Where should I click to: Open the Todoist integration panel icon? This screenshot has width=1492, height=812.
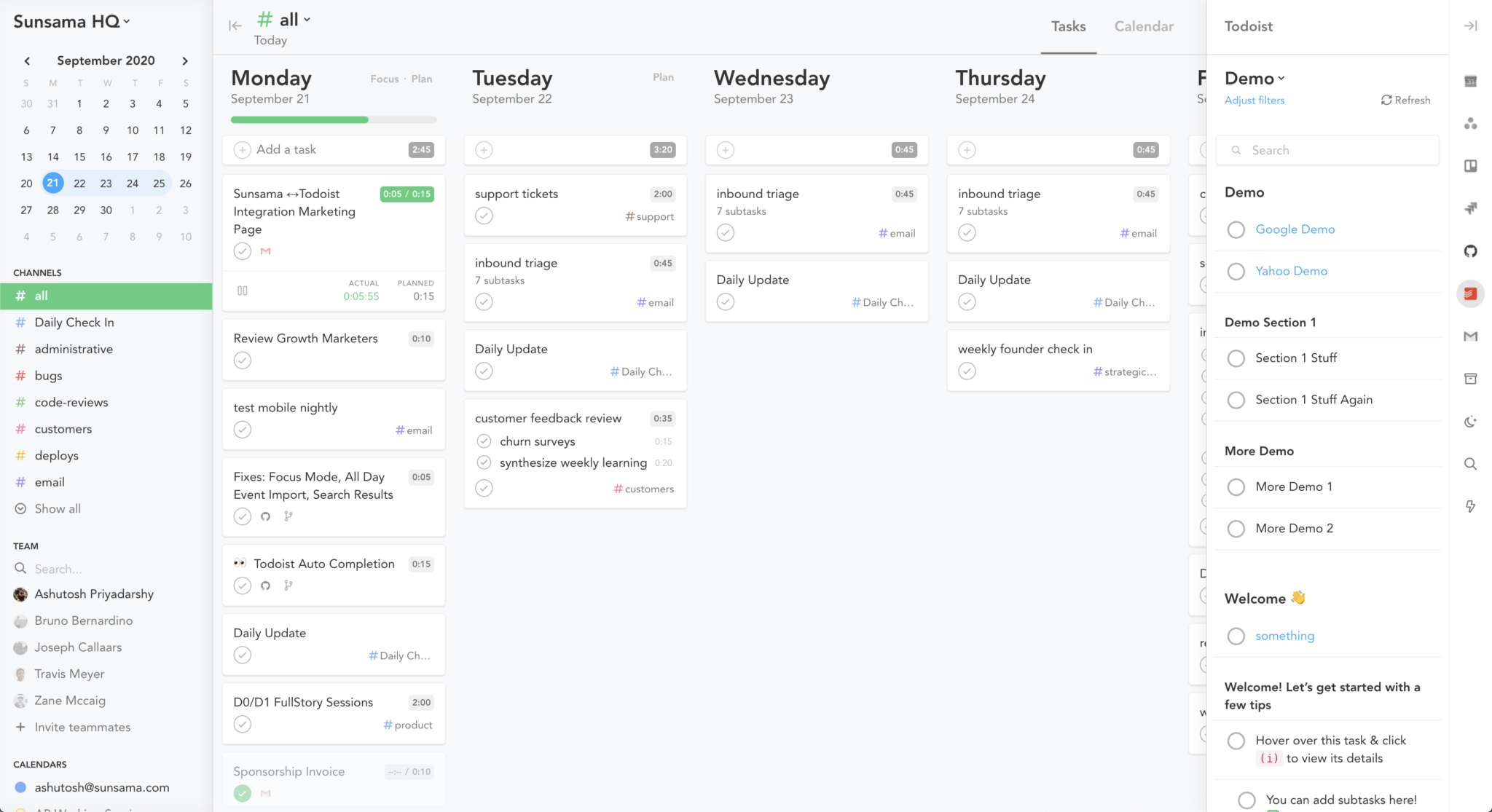pos(1471,293)
